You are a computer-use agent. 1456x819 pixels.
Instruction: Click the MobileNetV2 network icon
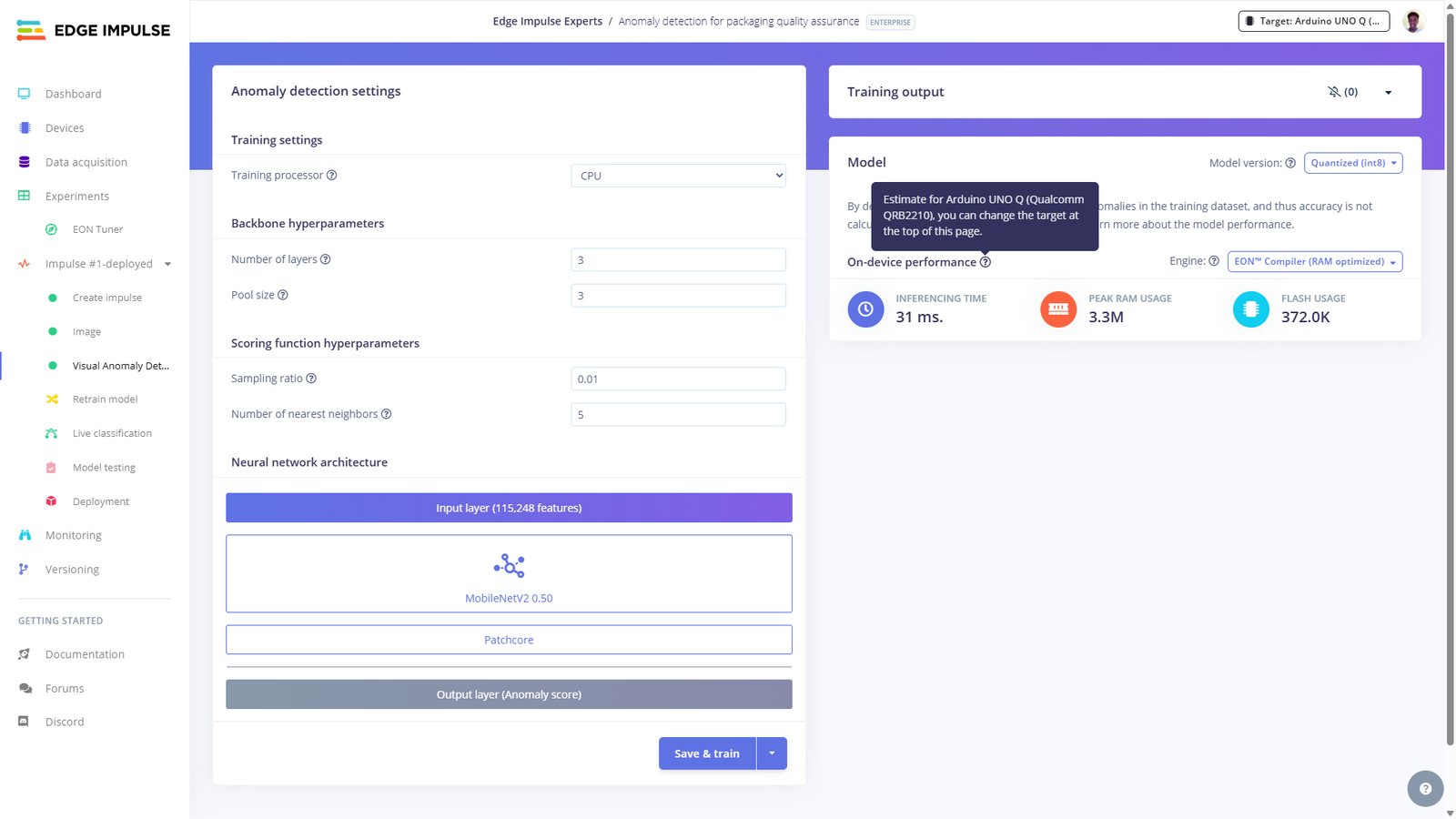coord(509,566)
